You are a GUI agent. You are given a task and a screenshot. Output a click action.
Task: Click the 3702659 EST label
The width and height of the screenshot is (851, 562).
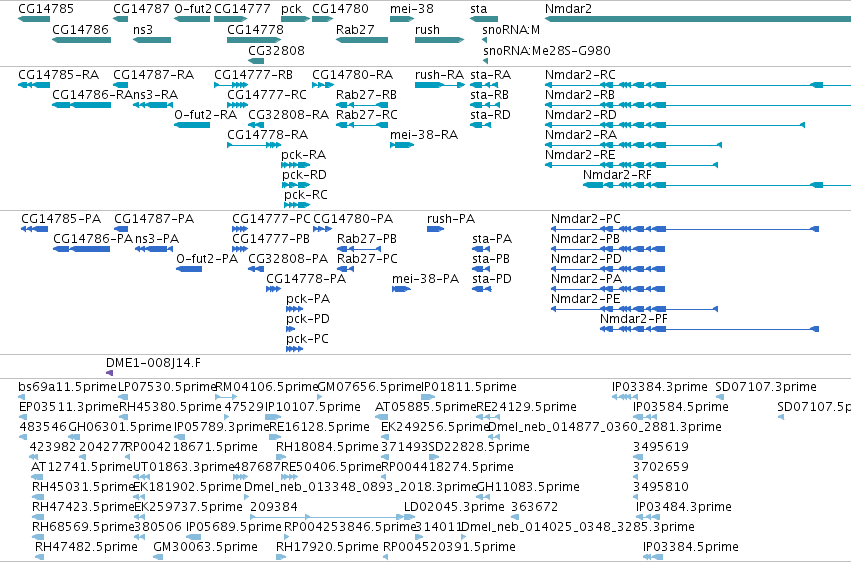click(x=661, y=468)
